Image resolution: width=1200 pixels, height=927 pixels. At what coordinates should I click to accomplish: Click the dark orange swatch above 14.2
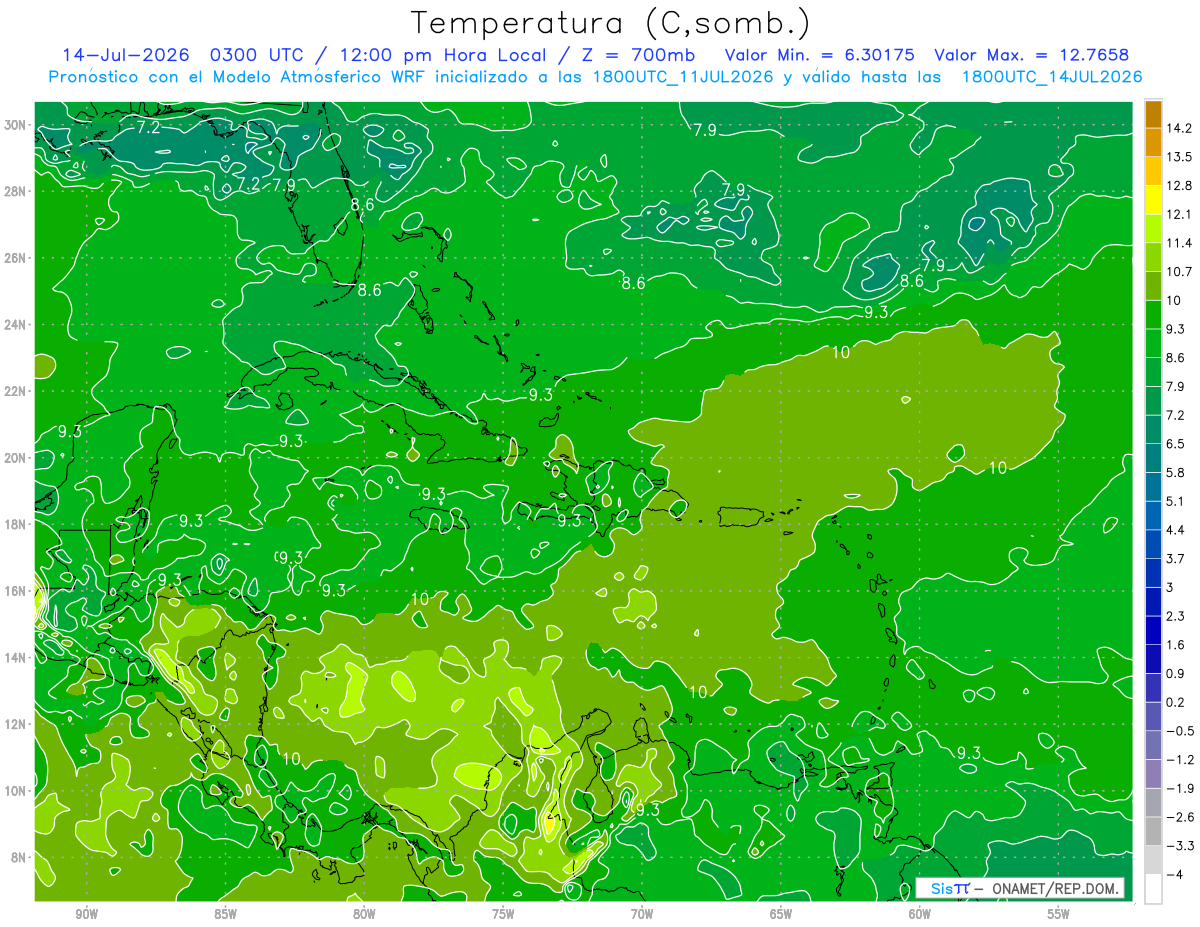point(1153,114)
